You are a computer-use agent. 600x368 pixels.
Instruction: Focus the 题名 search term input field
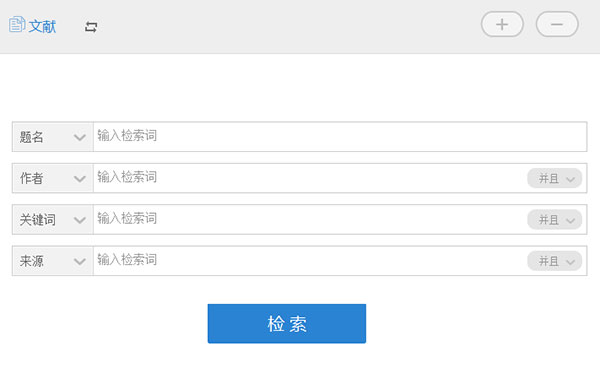(340, 137)
